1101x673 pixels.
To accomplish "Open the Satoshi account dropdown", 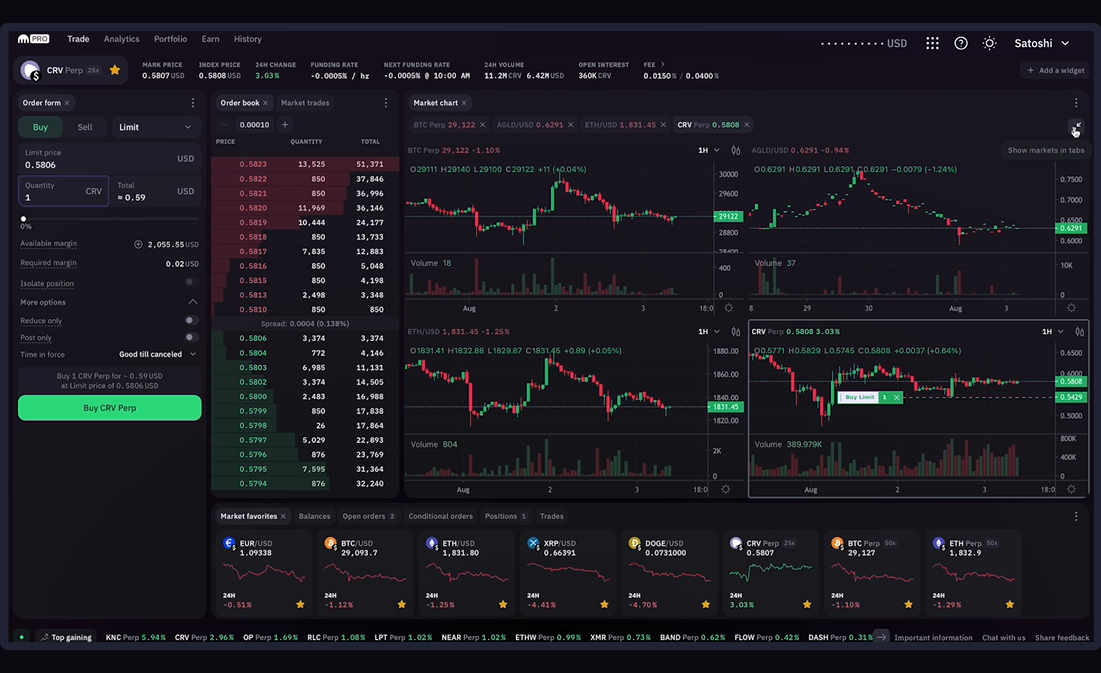I will (x=1042, y=43).
